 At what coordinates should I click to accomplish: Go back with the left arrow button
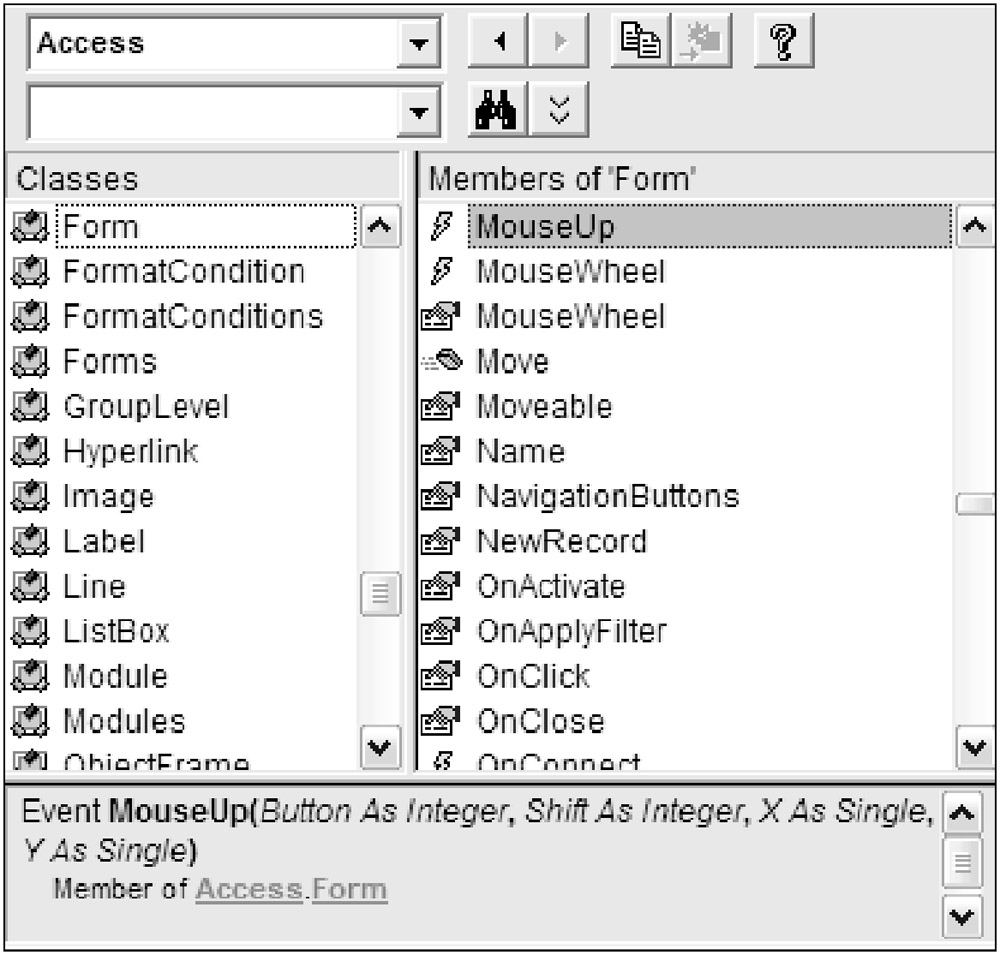point(497,43)
